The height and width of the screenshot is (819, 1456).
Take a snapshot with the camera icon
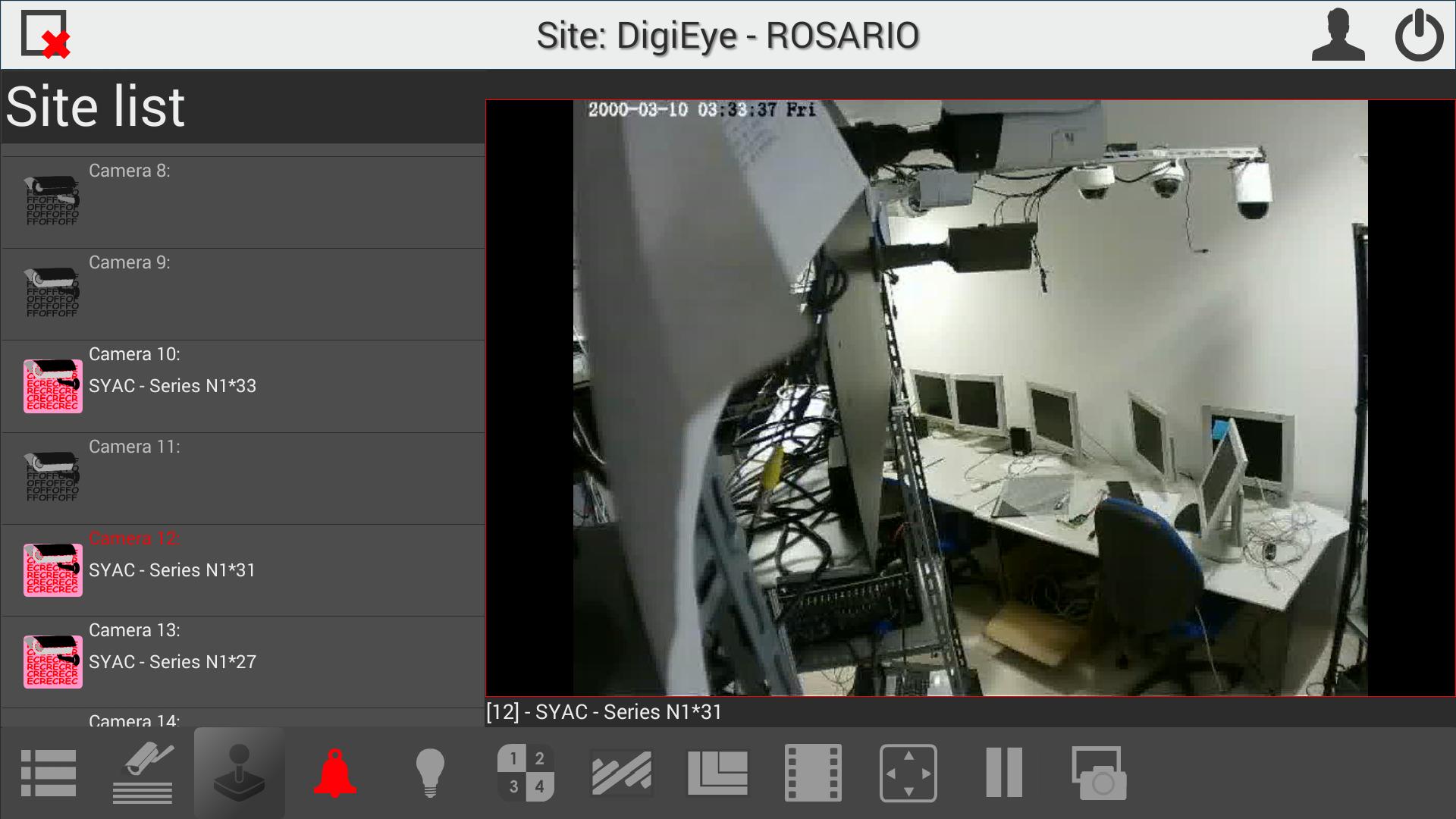[1100, 773]
